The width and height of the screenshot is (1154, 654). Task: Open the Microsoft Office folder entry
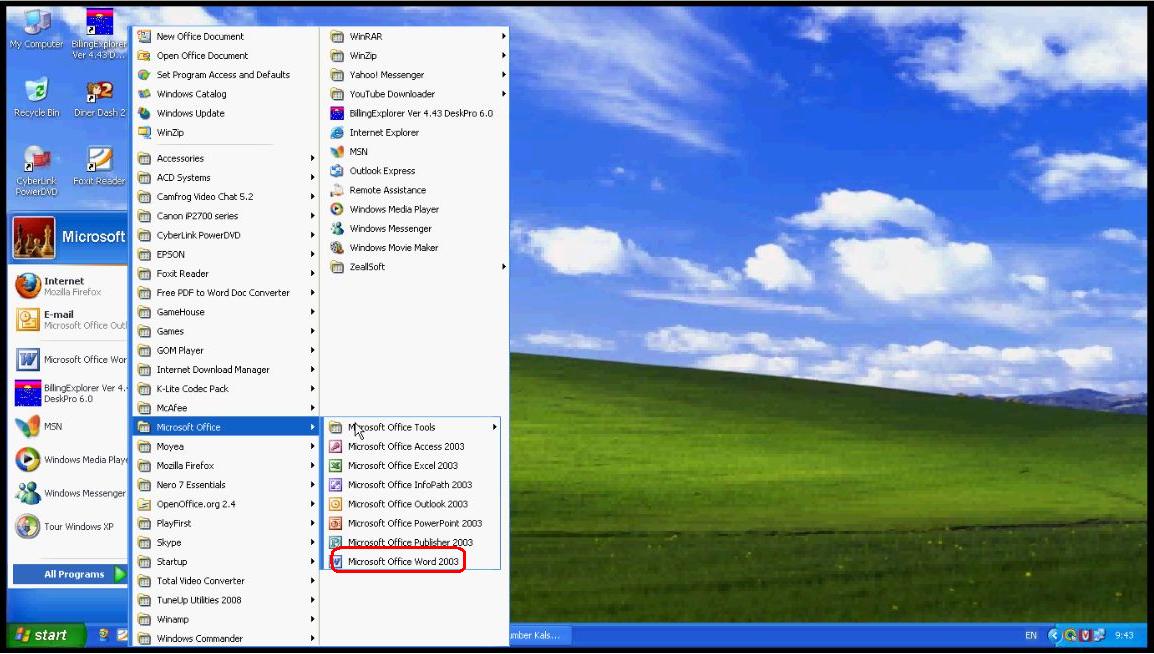point(225,427)
